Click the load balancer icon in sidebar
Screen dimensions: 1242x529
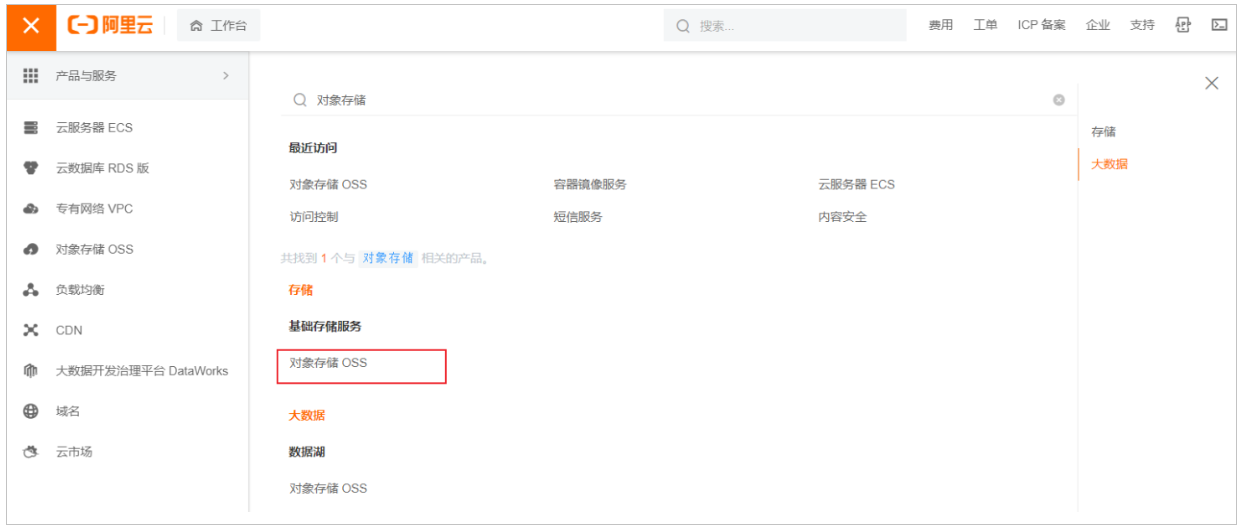(31, 290)
